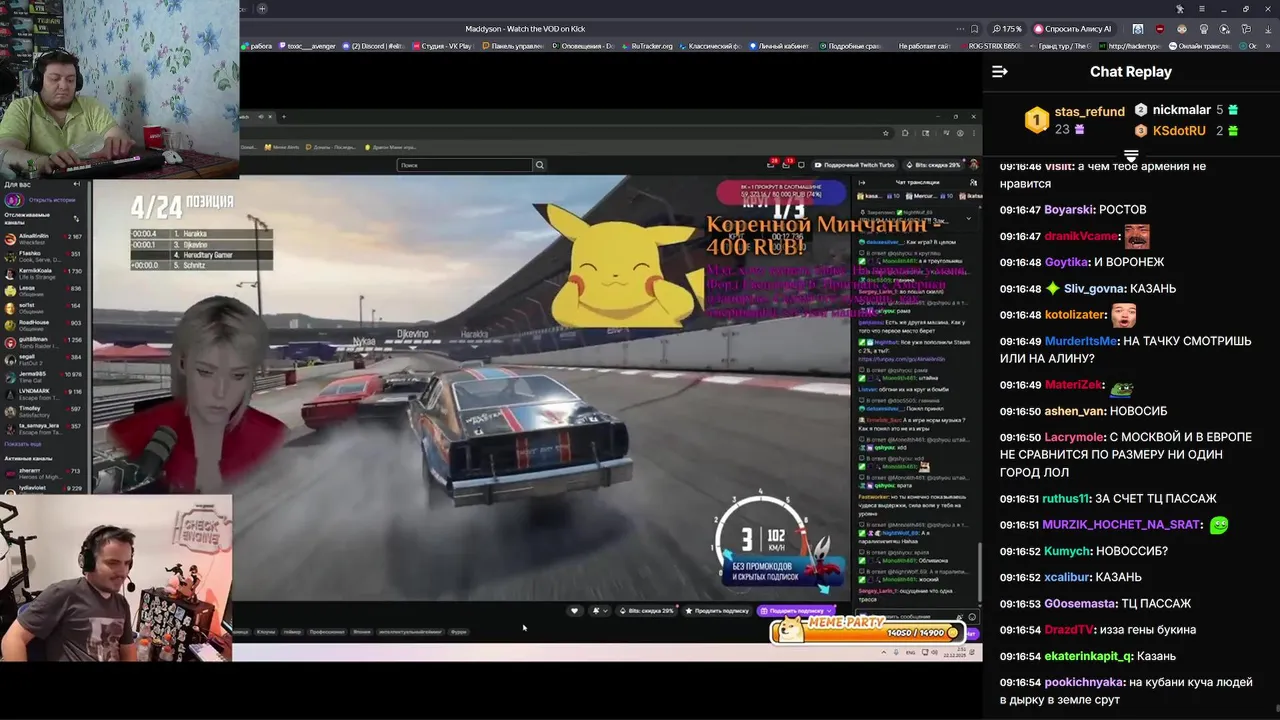Open the face avatar extension icon
This screenshot has height=720, width=1280.
point(1181,29)
